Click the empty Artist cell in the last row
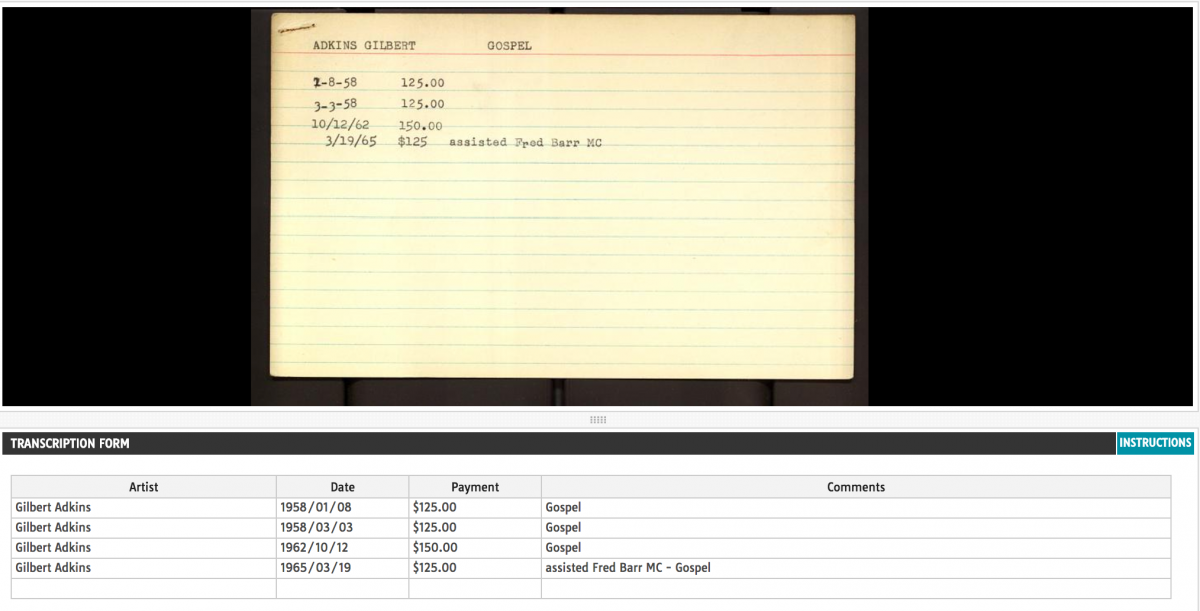This screenshot has width=1200, height=611. (144, 588)
